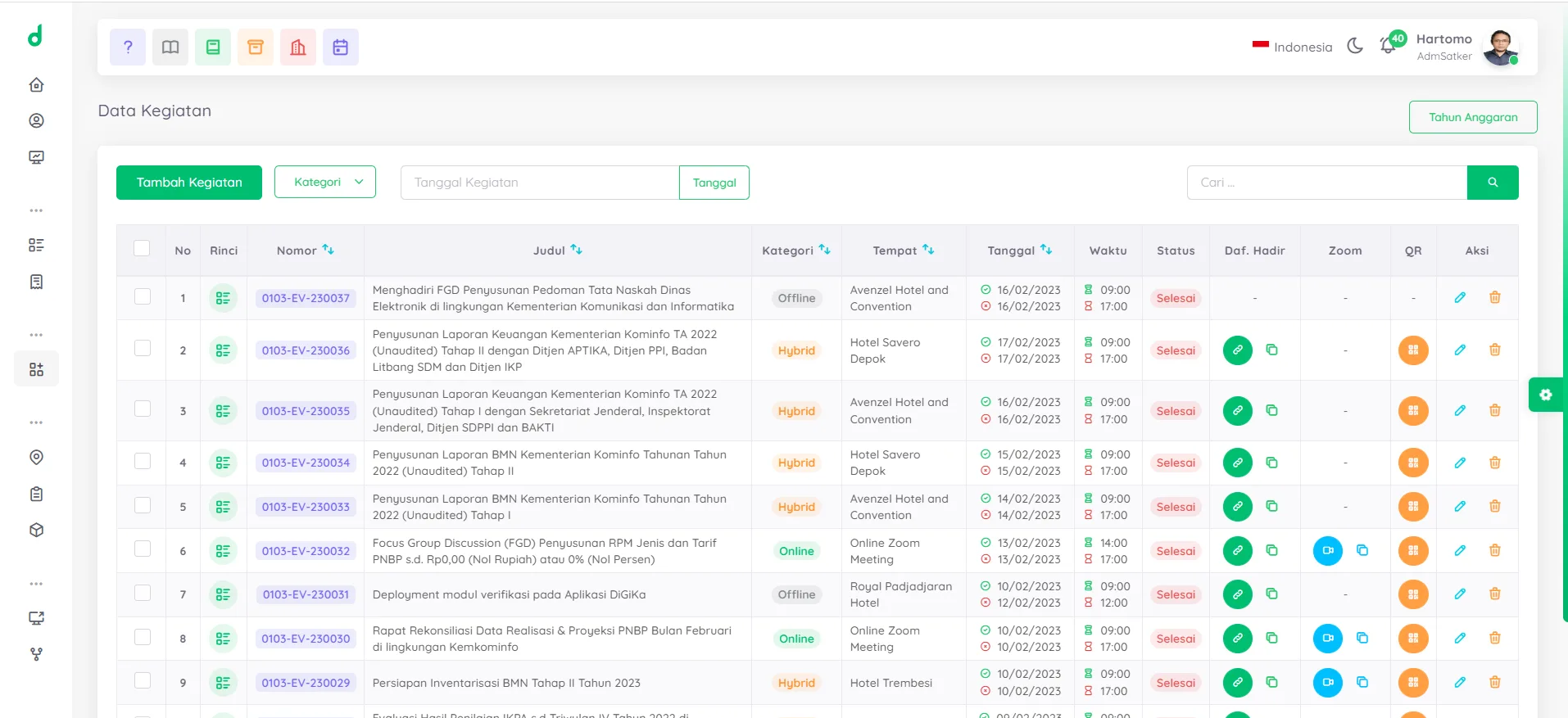Open event number 0103-EV-230036
Viewport: 1568px width, 718px height.
click(306, 350)
